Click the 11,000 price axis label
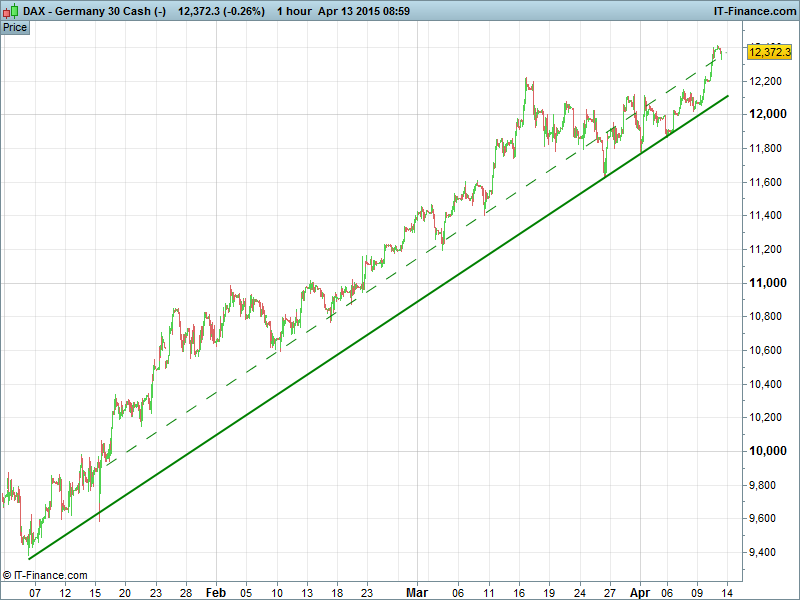Viewport: 800px width, 600px height. click(x=768, y=283)
